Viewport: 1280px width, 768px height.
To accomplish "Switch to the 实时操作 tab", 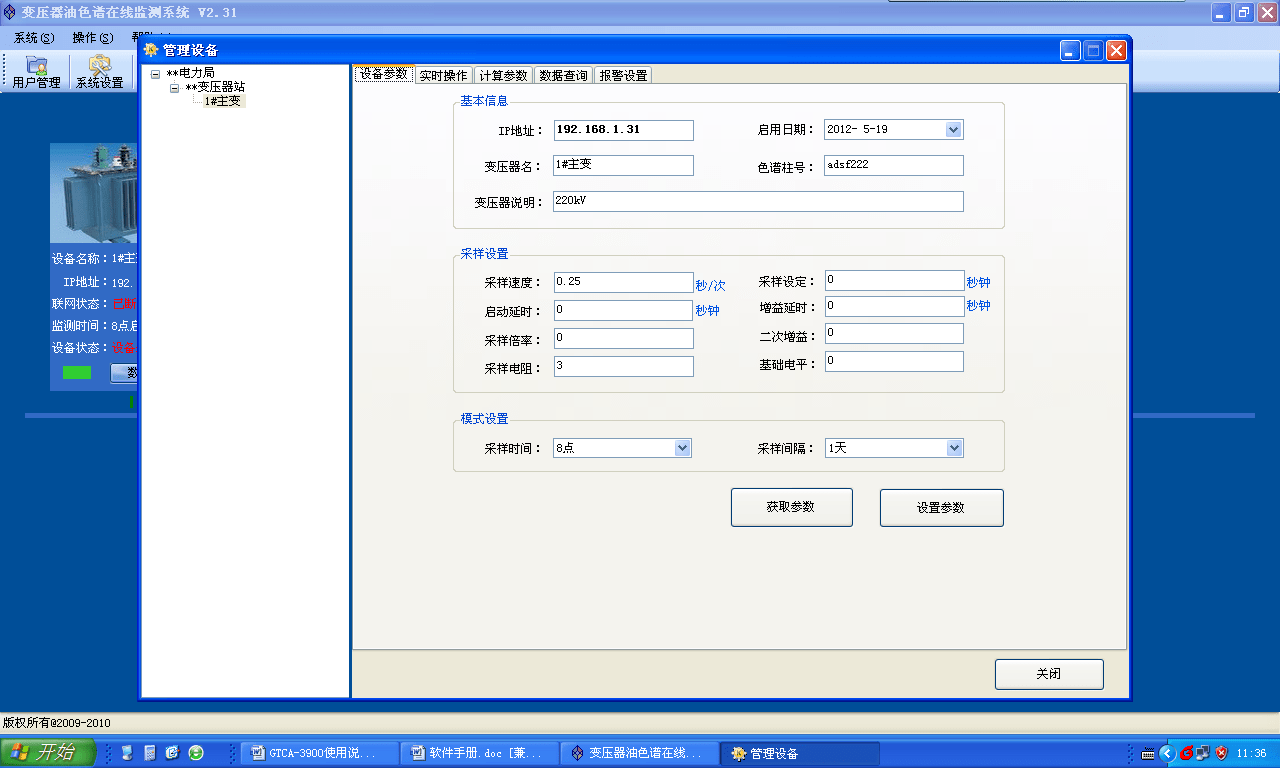I will click(443, 75).
